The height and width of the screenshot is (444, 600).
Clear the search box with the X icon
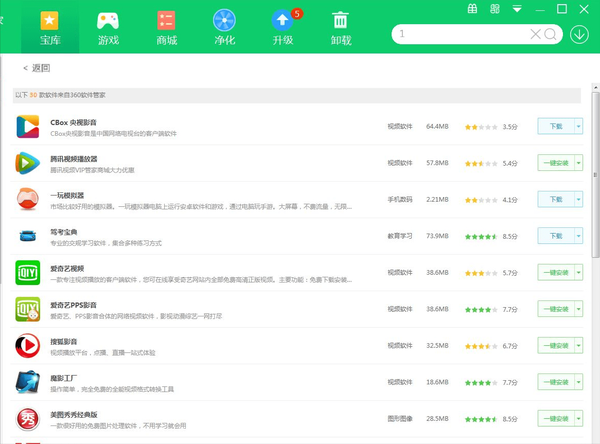[535, 34]
